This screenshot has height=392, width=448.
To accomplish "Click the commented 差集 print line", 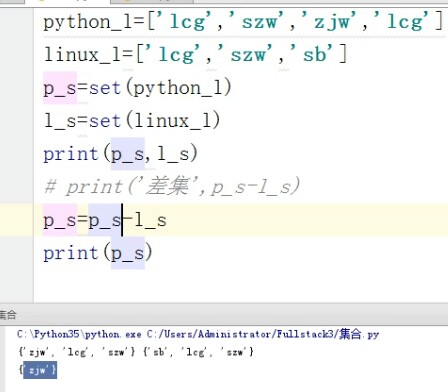I will click(x=172, y=187).
